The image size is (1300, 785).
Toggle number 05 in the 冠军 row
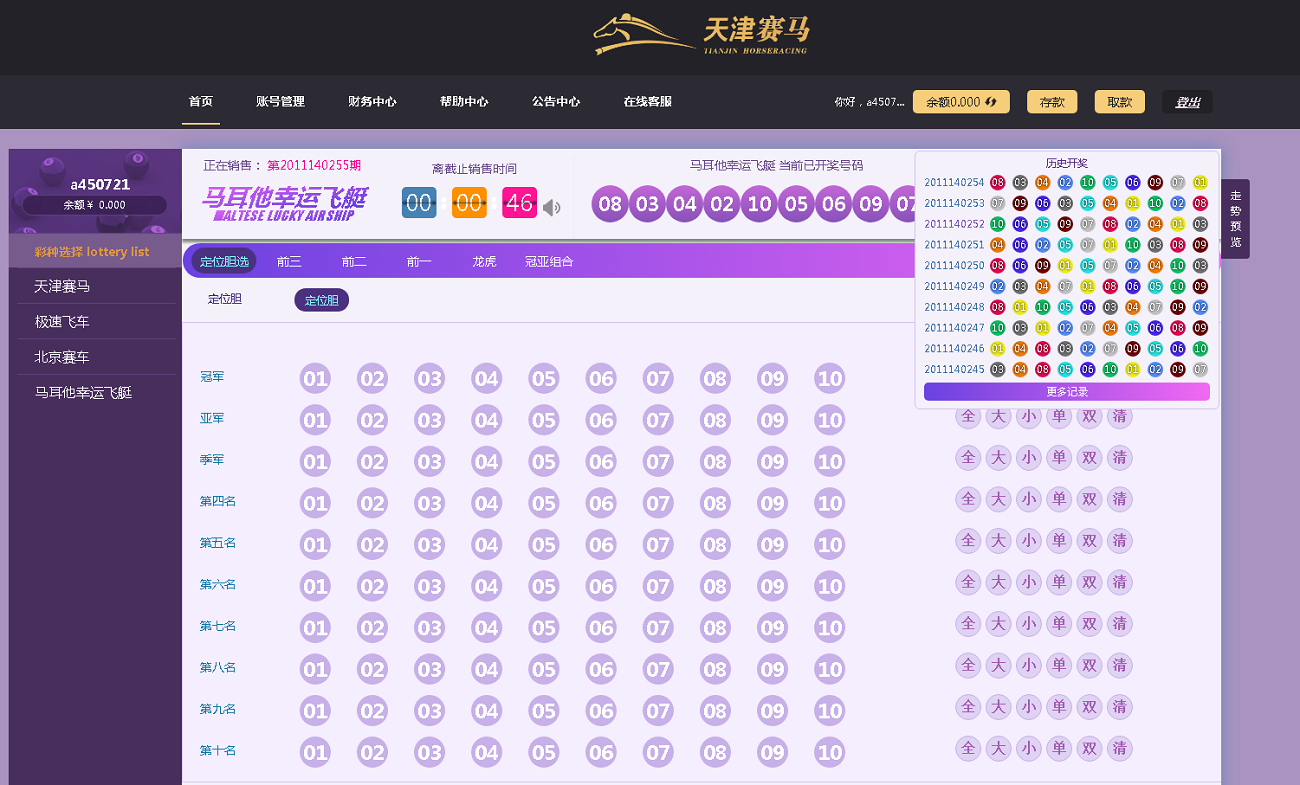tap(543, 379)
